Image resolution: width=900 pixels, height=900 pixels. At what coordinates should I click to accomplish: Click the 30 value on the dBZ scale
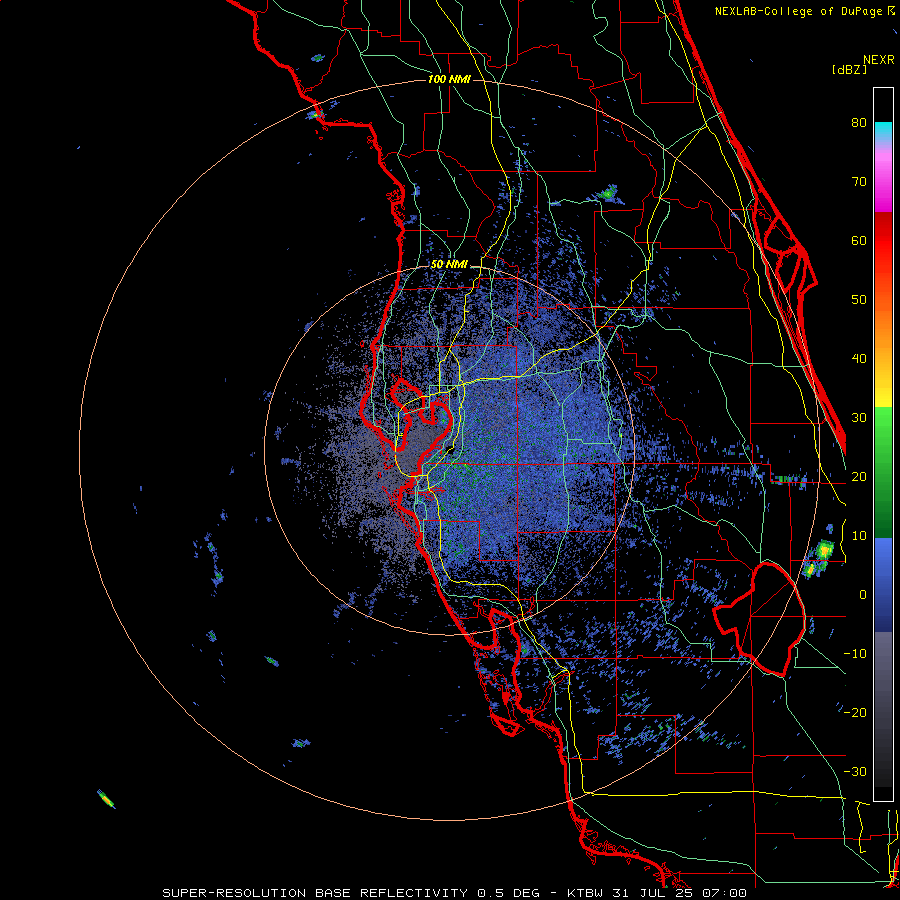[x=859, y=417]
